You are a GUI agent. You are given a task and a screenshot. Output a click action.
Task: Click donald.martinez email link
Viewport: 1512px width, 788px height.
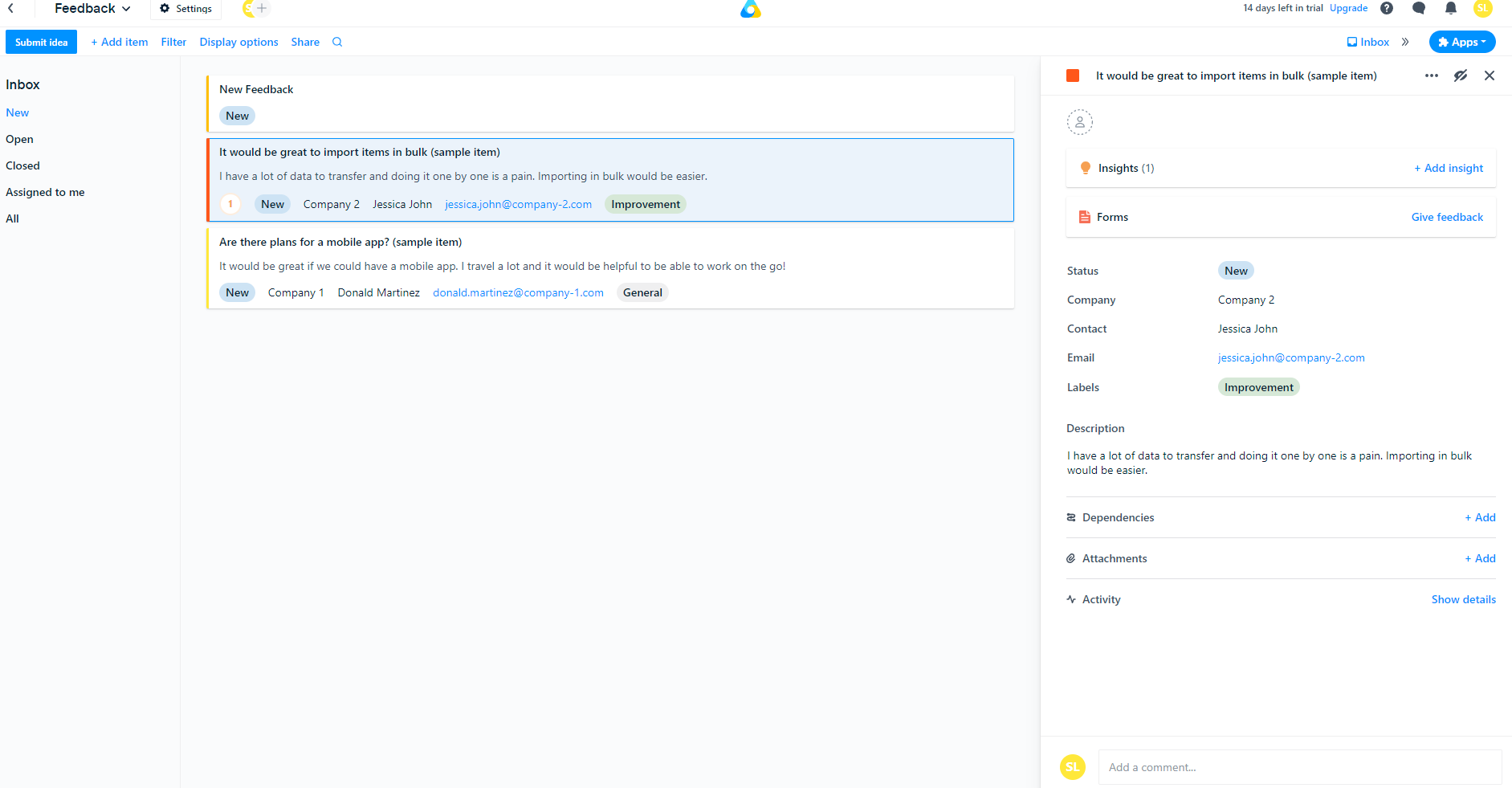tap(519, 292)
